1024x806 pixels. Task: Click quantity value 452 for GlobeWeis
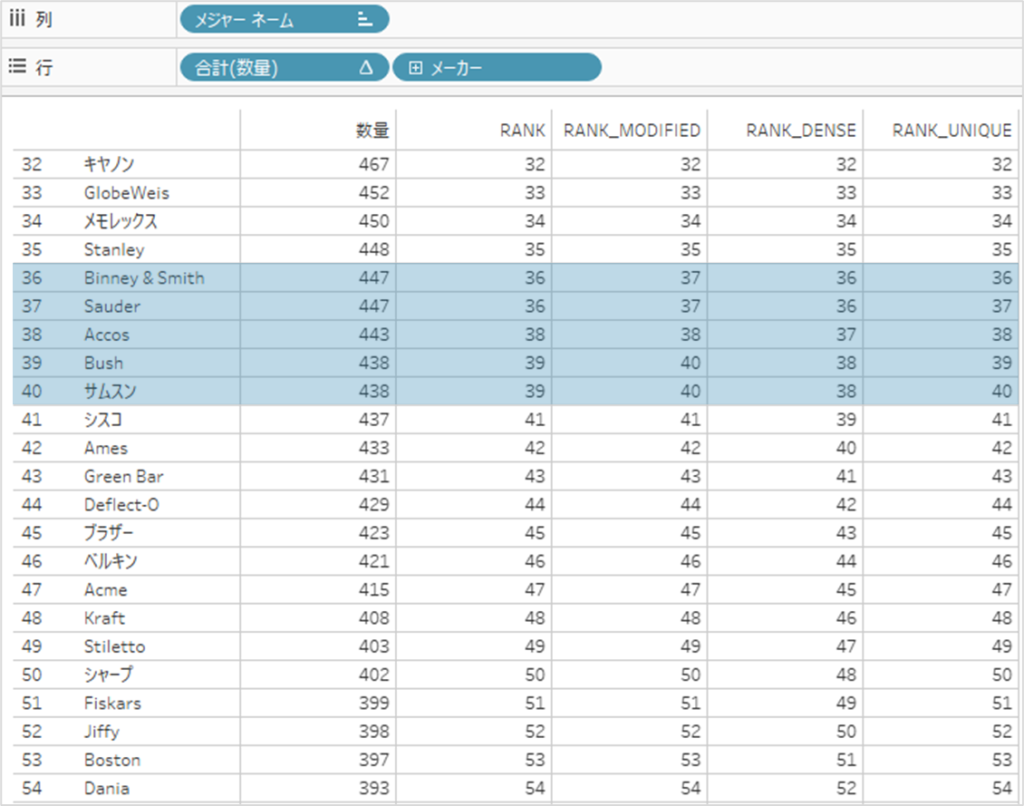point(374,193)
